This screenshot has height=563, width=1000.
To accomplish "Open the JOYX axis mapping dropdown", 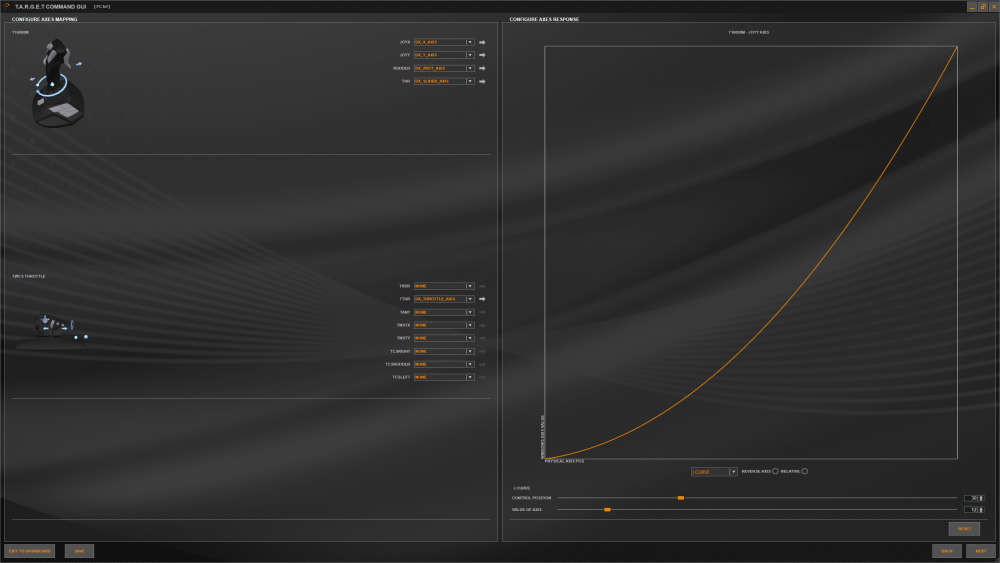I will 444,42.
